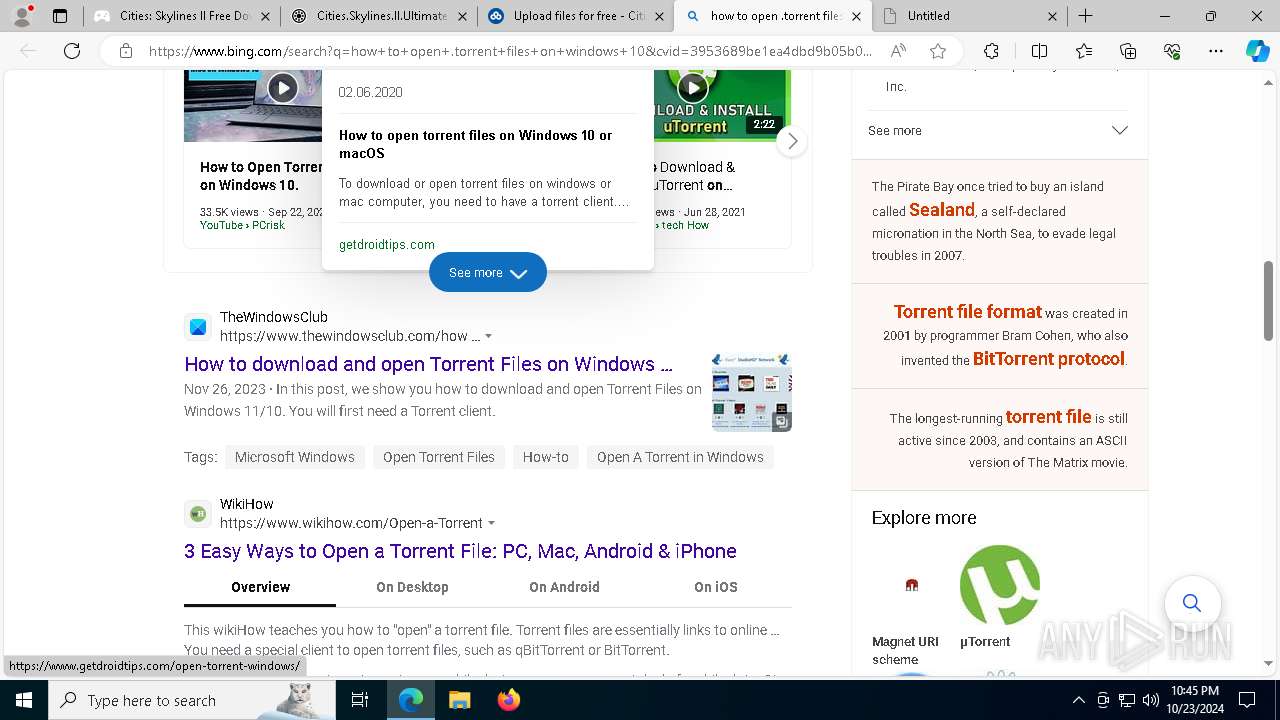Viewport: 1280px width, 720px height.
Task: Click the floating search magnifier button
Action: tap(1192, 603)
